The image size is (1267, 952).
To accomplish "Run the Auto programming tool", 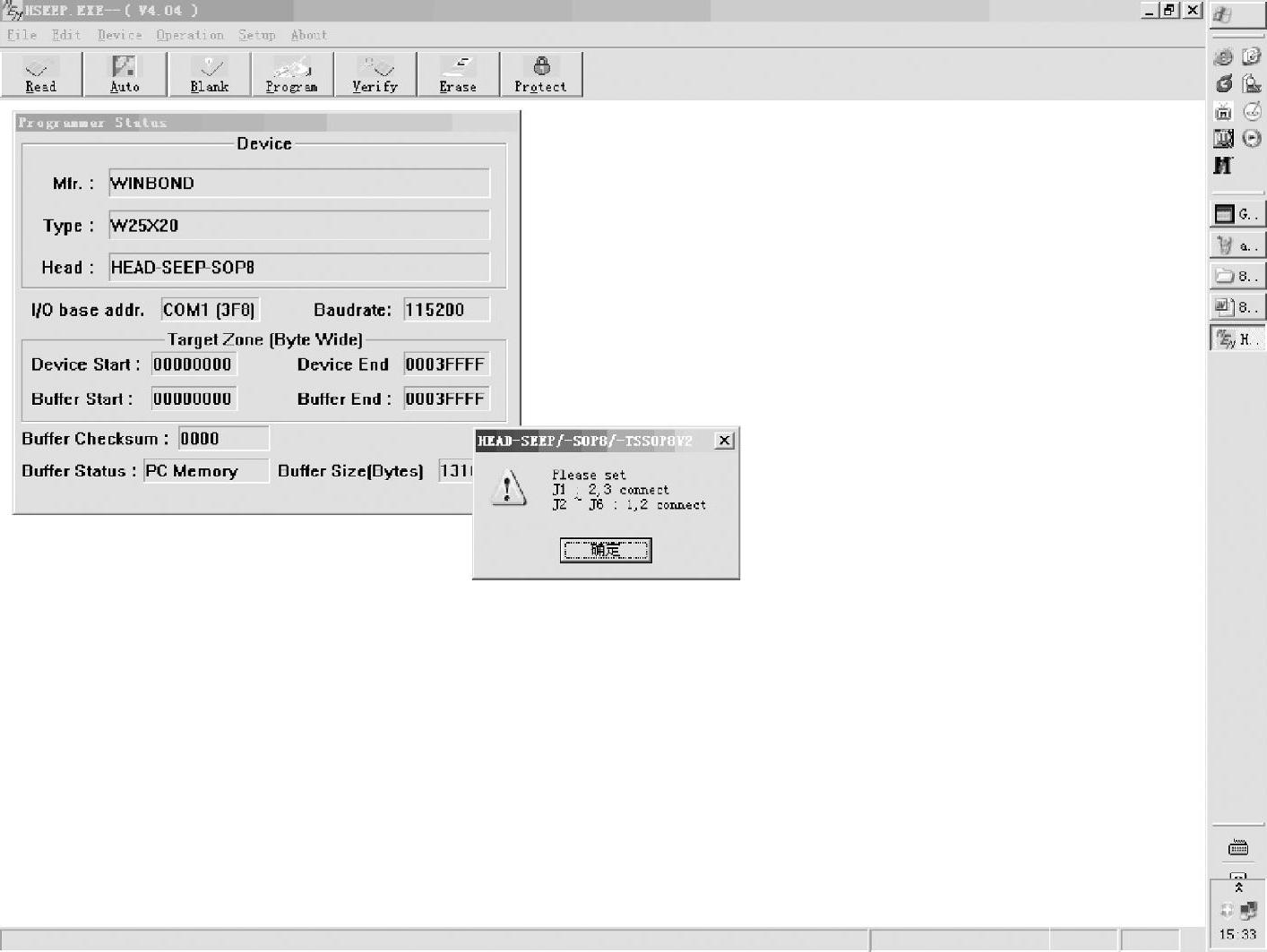I will pos(125,74).
